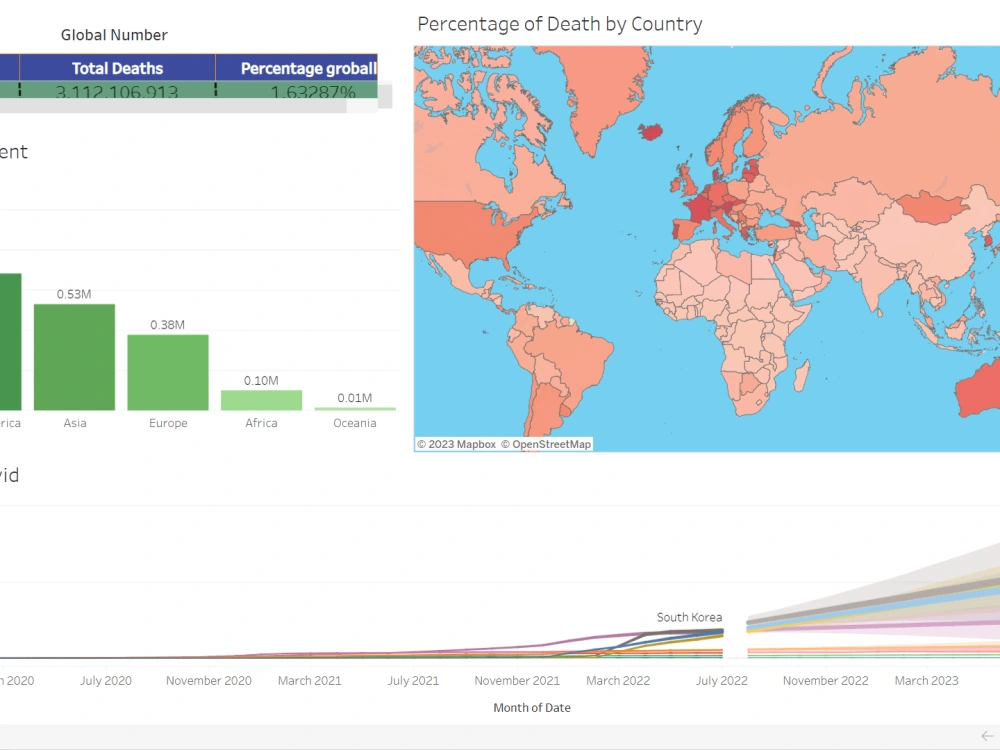Click the Oceania bar showing 0.01M
This screenshot has height=750, width=1000.
(354, 408)
